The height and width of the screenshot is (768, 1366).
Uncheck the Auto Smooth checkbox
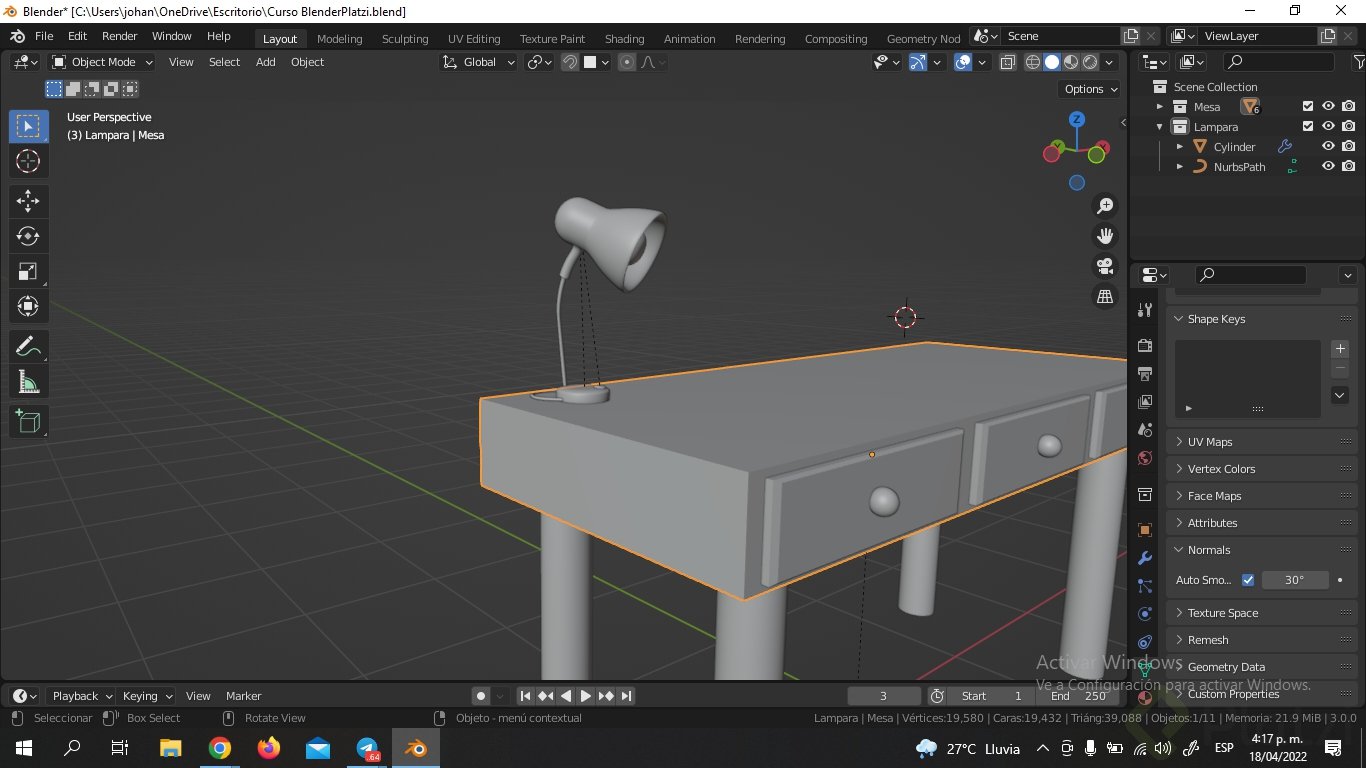1248,580
